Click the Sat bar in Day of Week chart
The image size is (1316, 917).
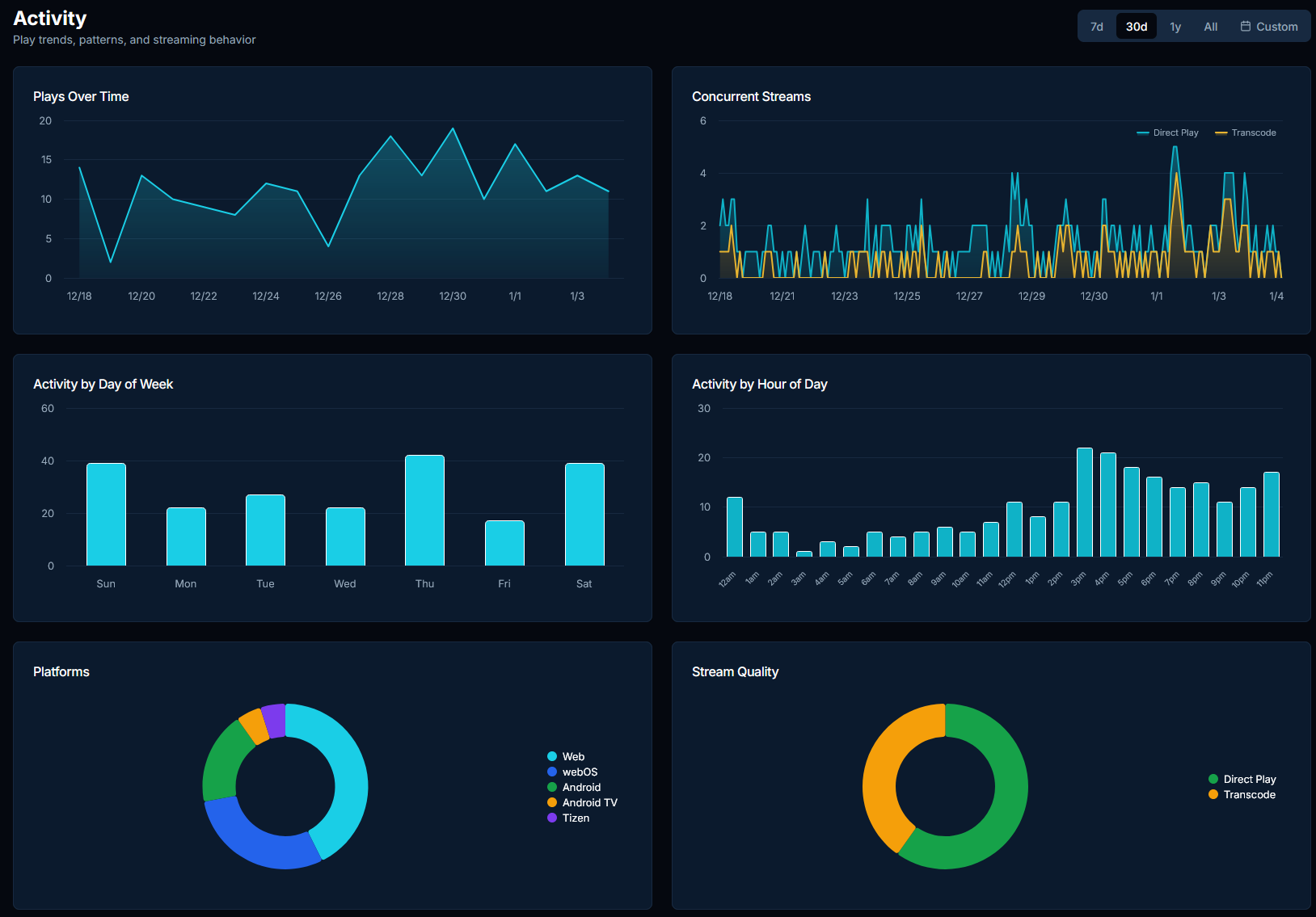click(584, 515)
